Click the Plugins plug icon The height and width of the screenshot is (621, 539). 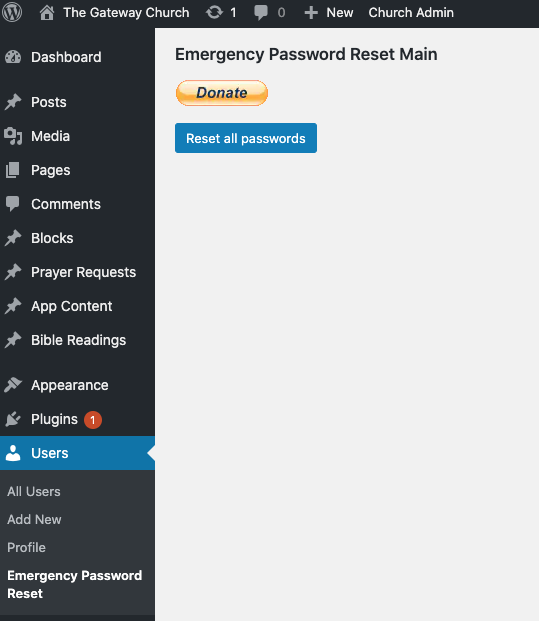[13, 419]
